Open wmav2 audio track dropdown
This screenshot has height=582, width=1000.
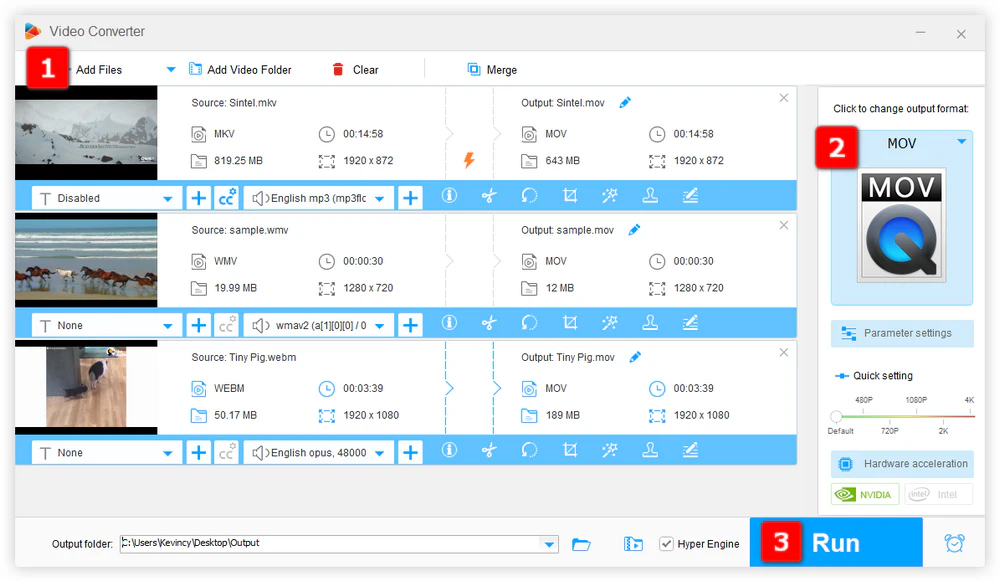tap(319, 326)
